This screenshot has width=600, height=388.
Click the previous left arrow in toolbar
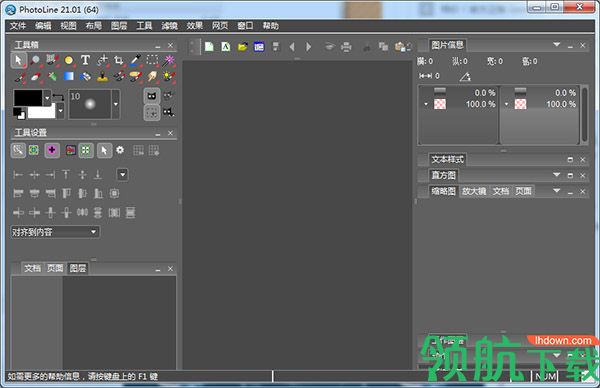click(x=292, y=47)
